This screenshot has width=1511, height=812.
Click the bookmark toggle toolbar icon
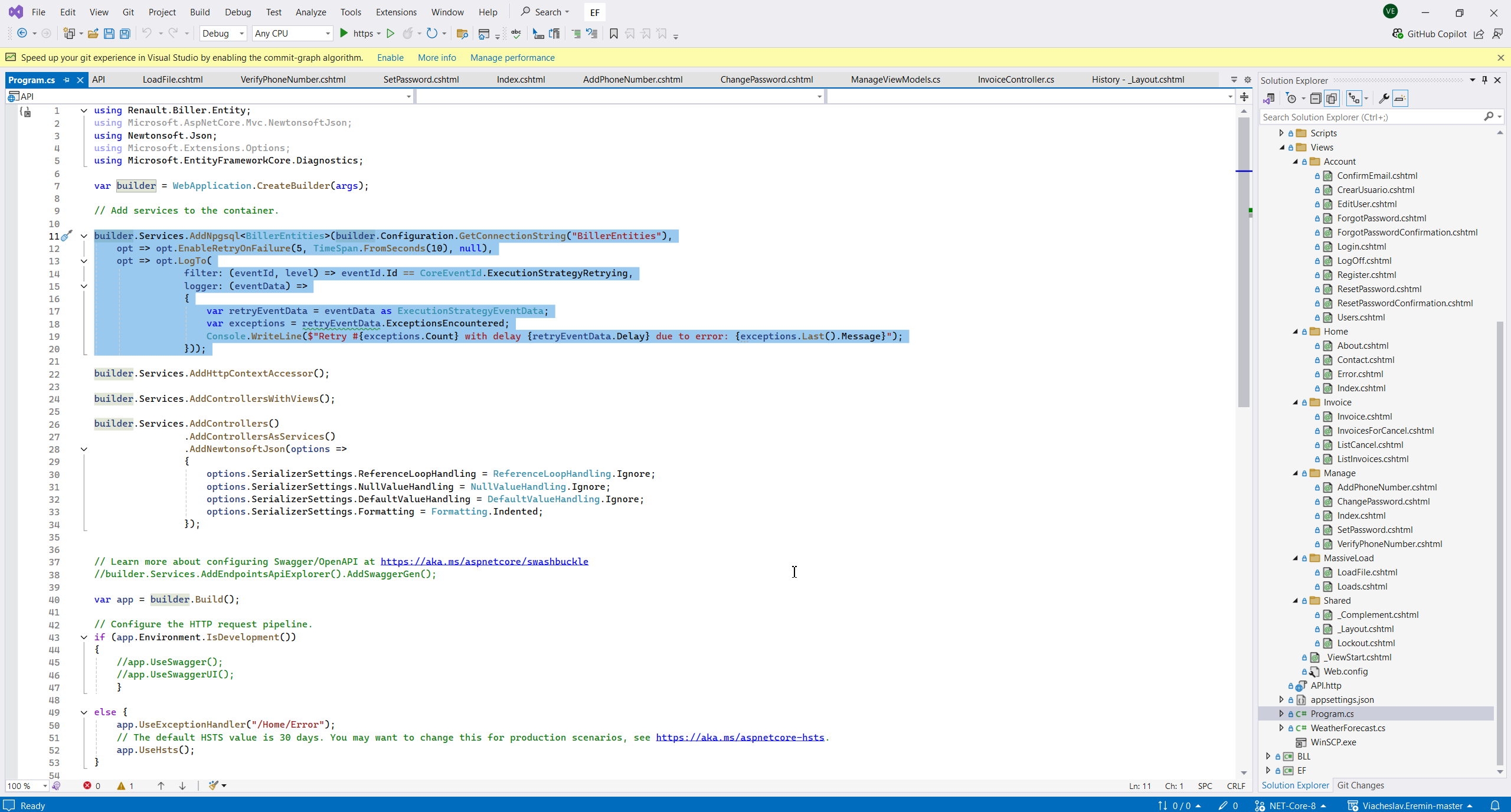click(x=614, y=34)
